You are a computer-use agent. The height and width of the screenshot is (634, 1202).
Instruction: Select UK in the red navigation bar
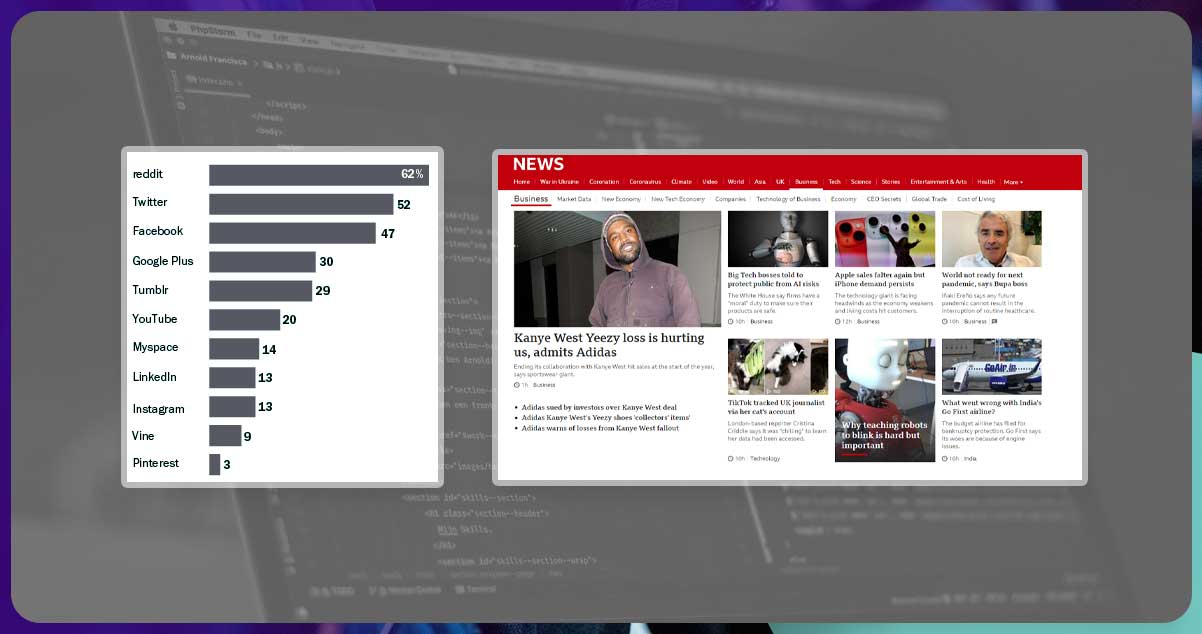pyautogui.click(x=780, y=182)
